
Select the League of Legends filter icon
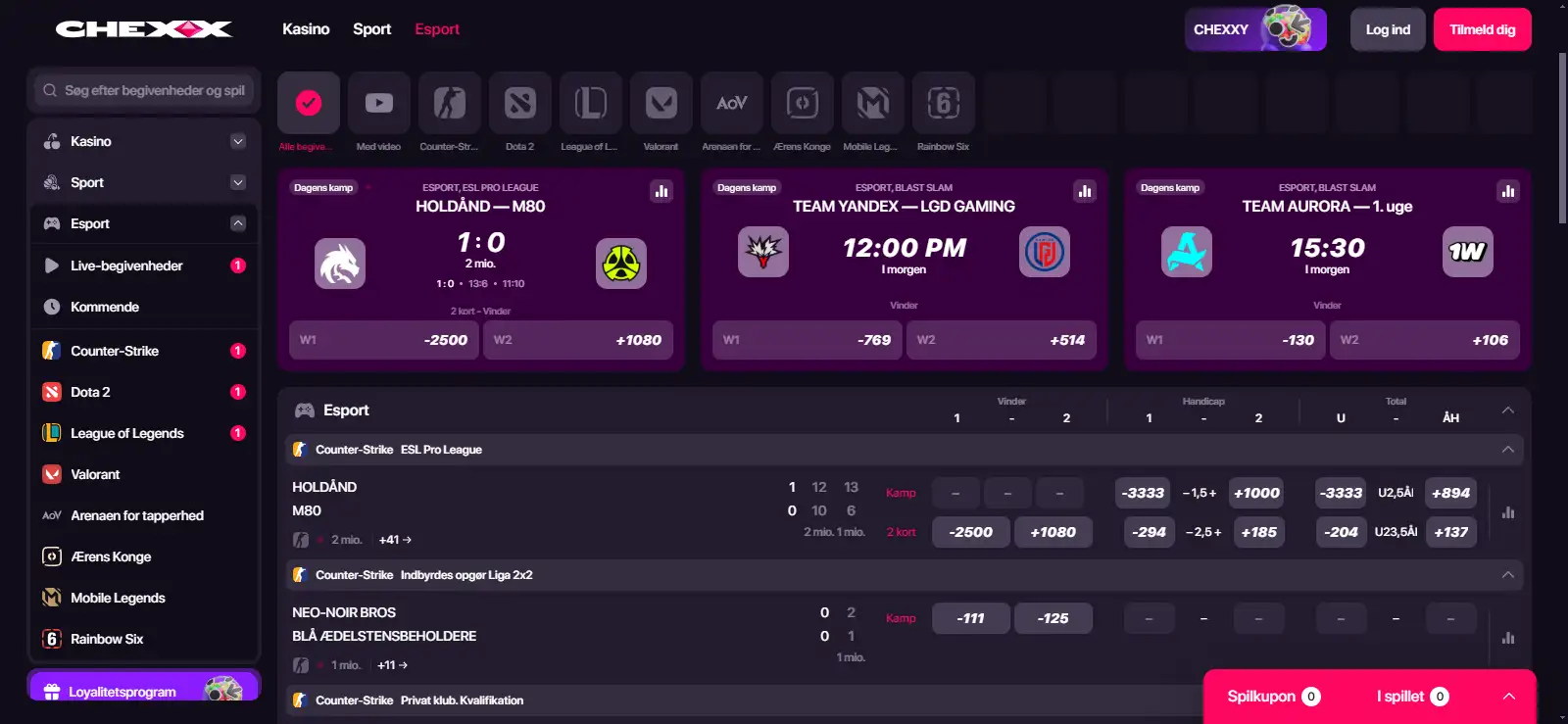click(x=590, y=103)
